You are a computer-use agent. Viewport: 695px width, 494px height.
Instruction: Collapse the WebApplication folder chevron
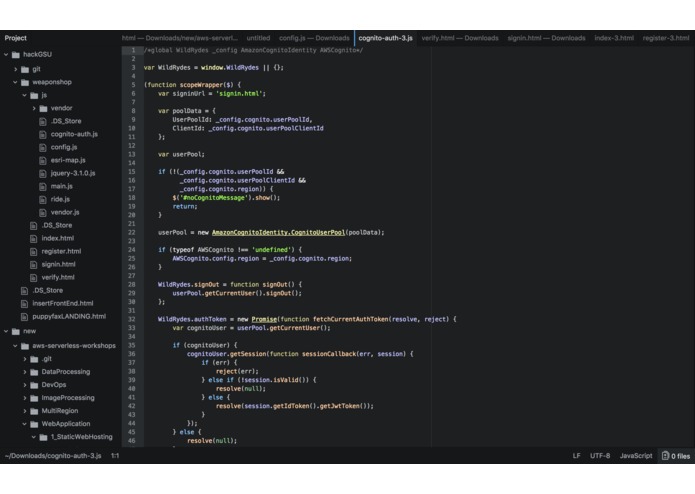point(25,424)
